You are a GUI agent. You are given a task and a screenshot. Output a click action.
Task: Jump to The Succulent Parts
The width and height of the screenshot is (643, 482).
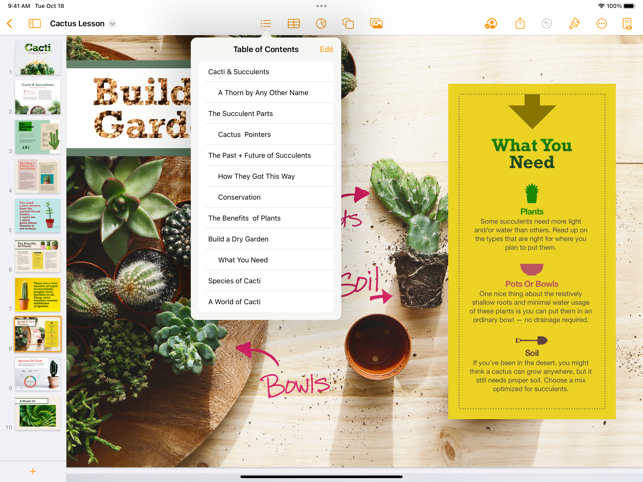tap(266, 113)
